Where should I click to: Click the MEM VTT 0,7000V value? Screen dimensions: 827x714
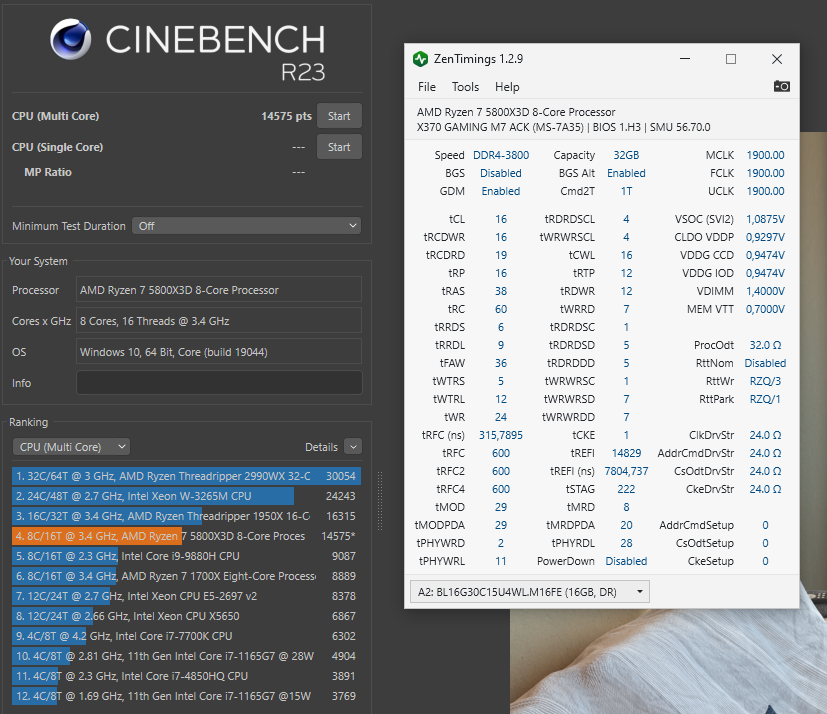click(765, 309)
